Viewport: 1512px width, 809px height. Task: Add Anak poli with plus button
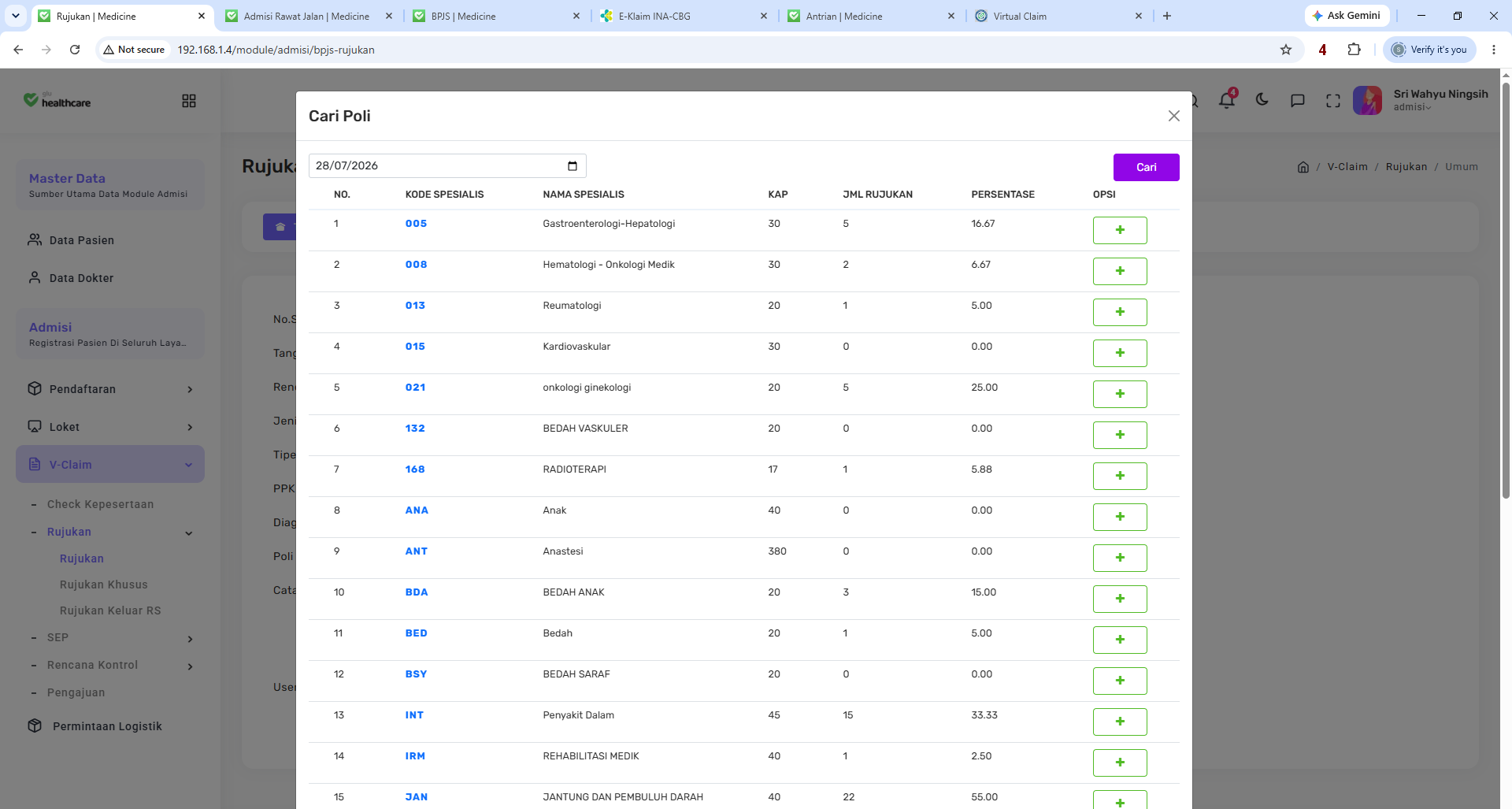[1120, 517]
